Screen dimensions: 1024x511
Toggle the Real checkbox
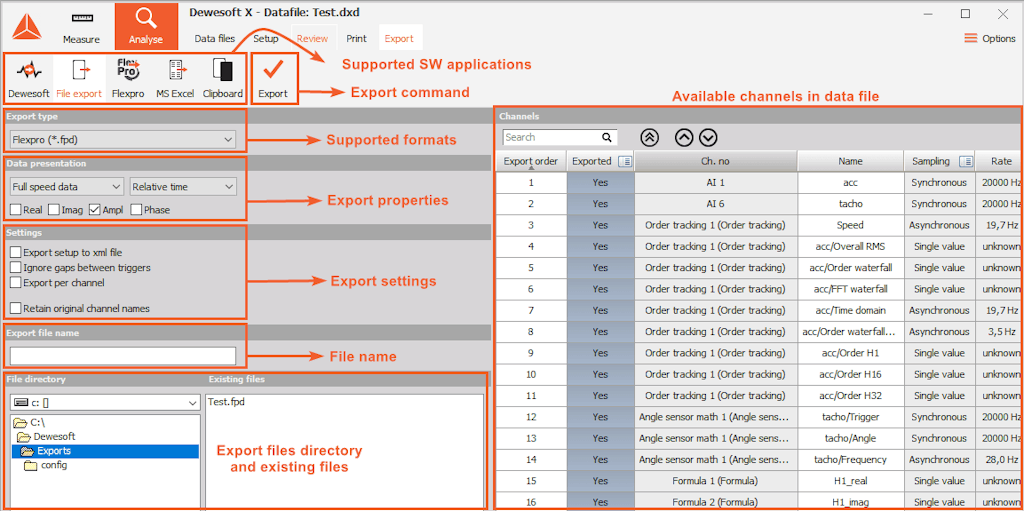point(16,210)
